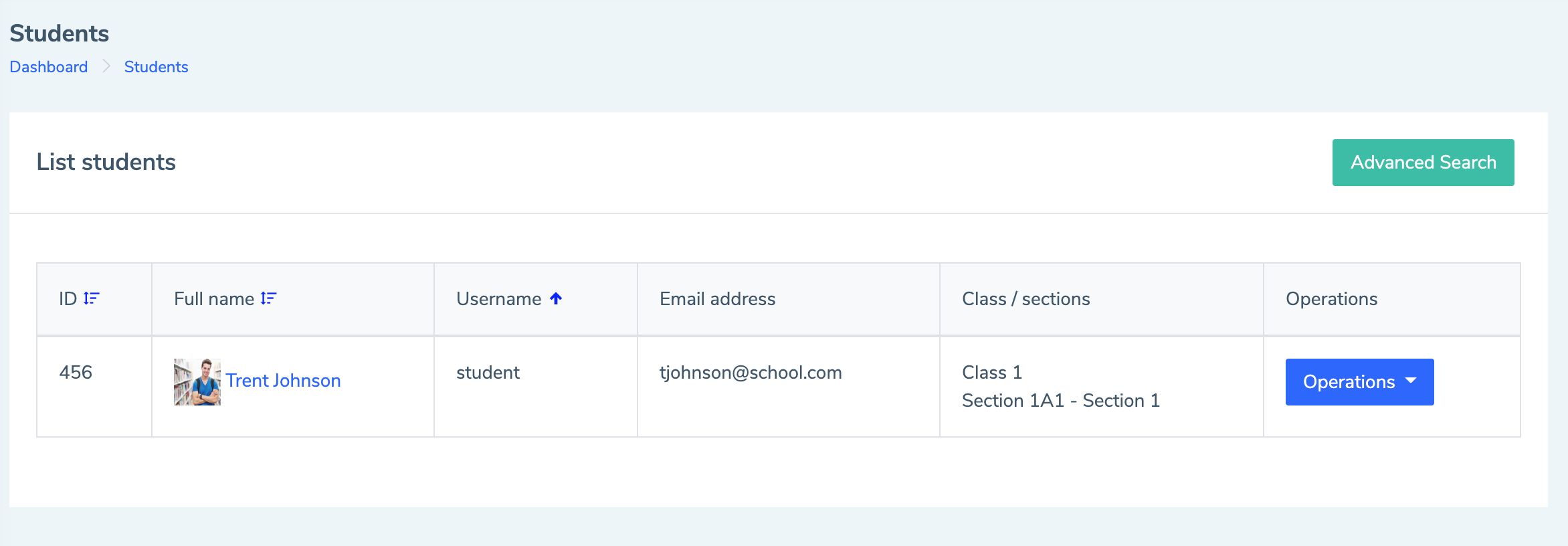
Task: Click the Email address column header
Action: 717,298
